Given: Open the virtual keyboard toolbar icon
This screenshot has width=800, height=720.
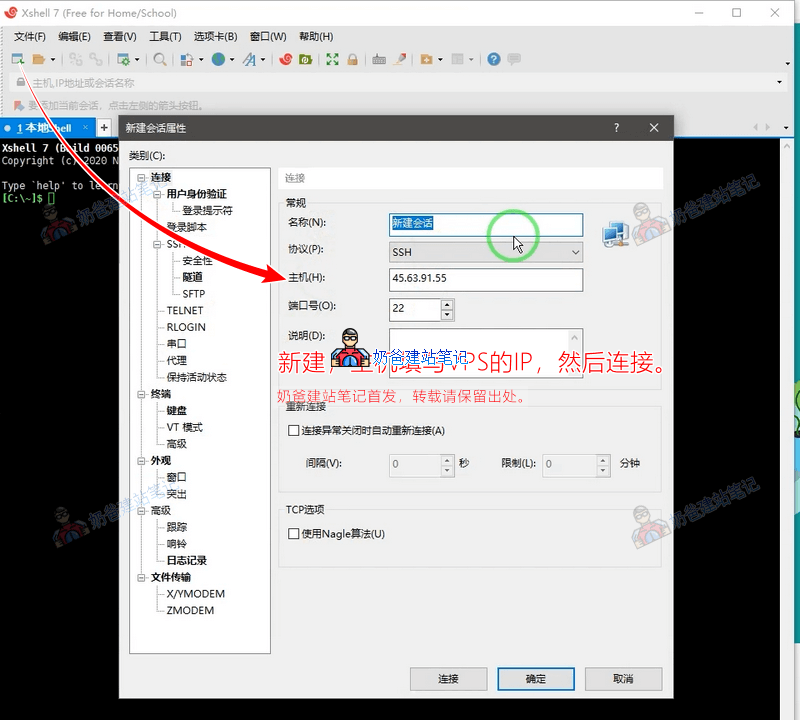Looking at the screenshot, I should 377,58.
